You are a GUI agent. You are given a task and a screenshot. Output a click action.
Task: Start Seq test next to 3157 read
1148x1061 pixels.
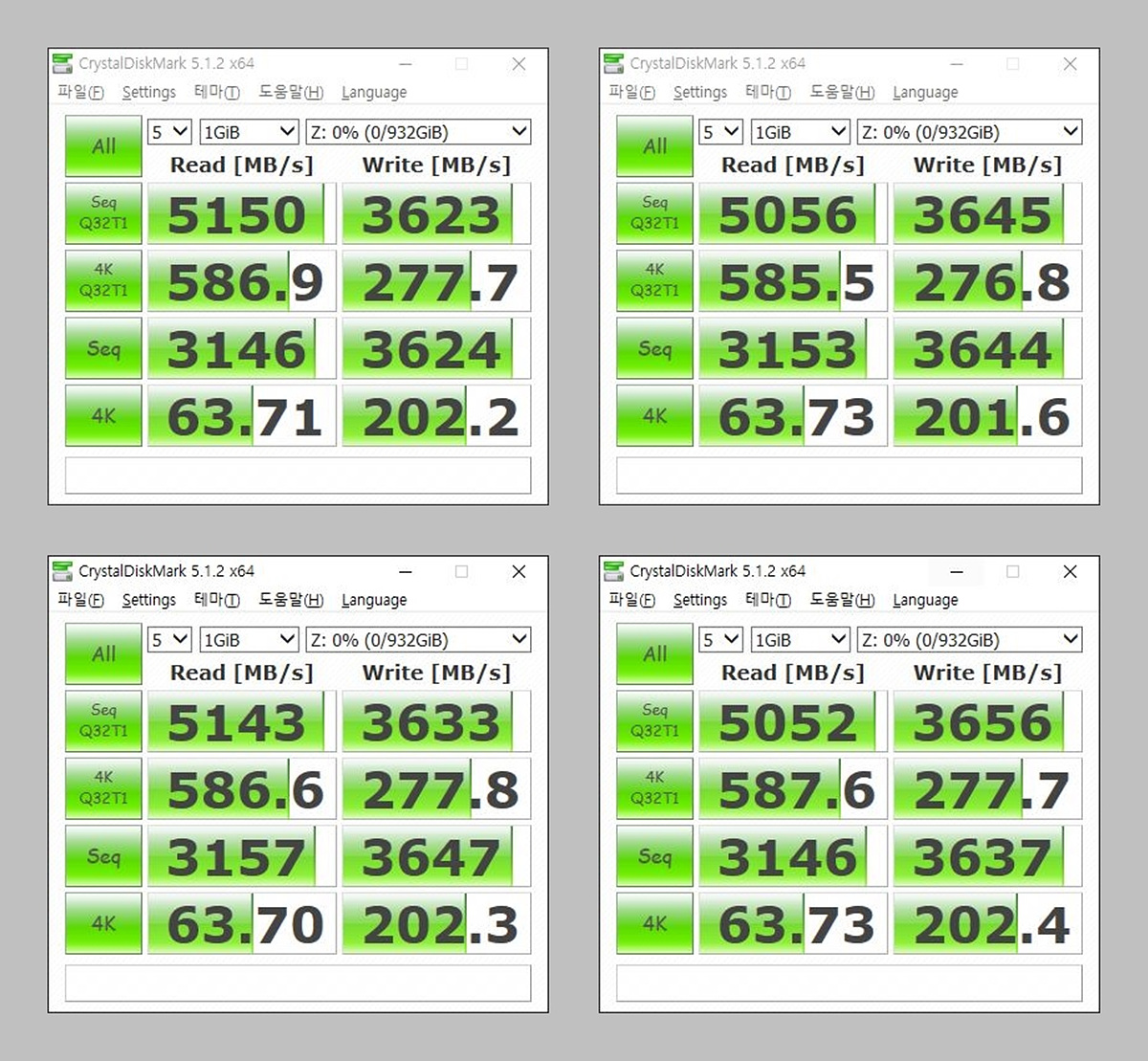[x=103, y=856]
